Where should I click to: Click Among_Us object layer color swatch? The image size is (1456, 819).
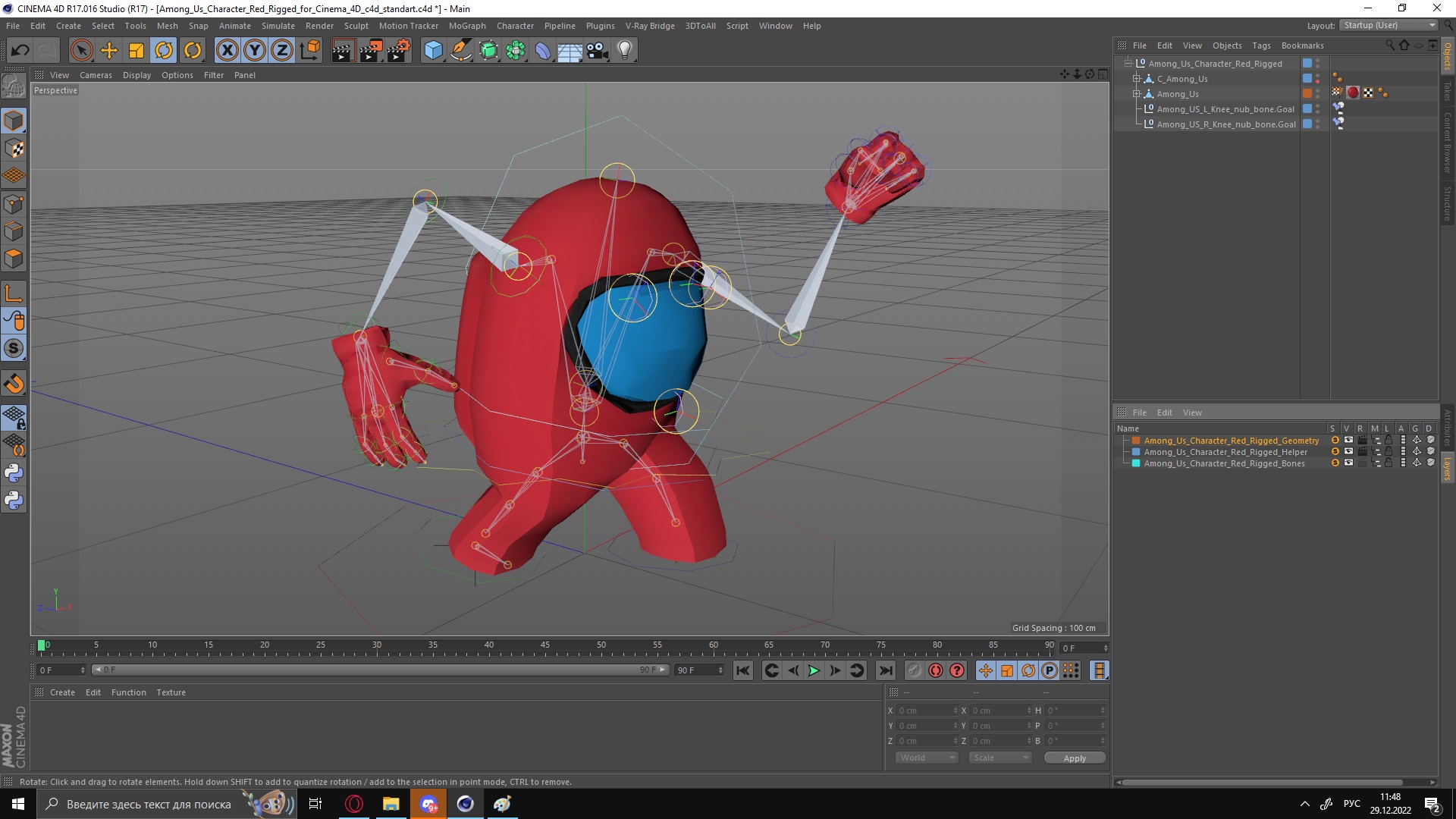click(x=1307, y=93)
